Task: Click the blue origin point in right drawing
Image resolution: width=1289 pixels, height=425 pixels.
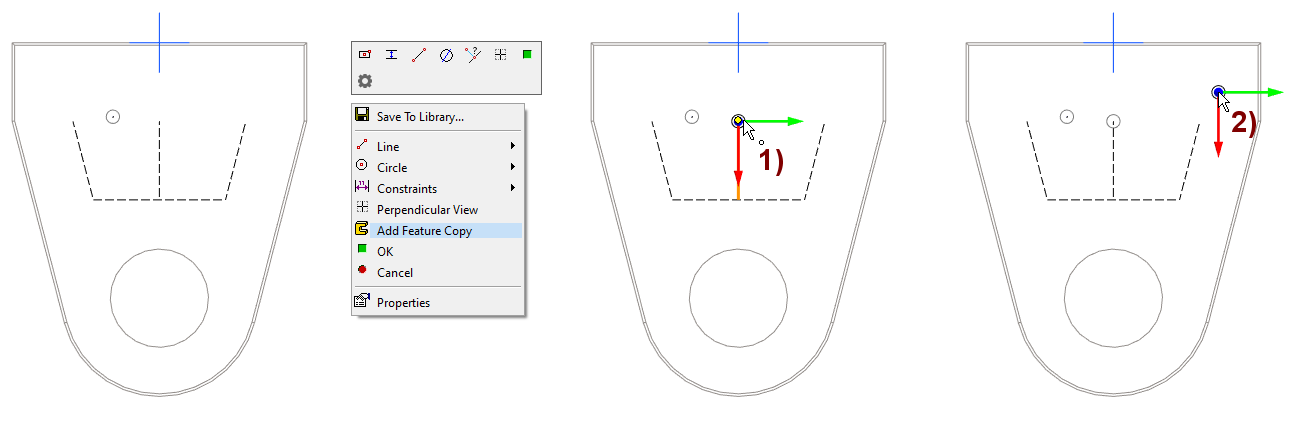Action: tap(1218, 92)
